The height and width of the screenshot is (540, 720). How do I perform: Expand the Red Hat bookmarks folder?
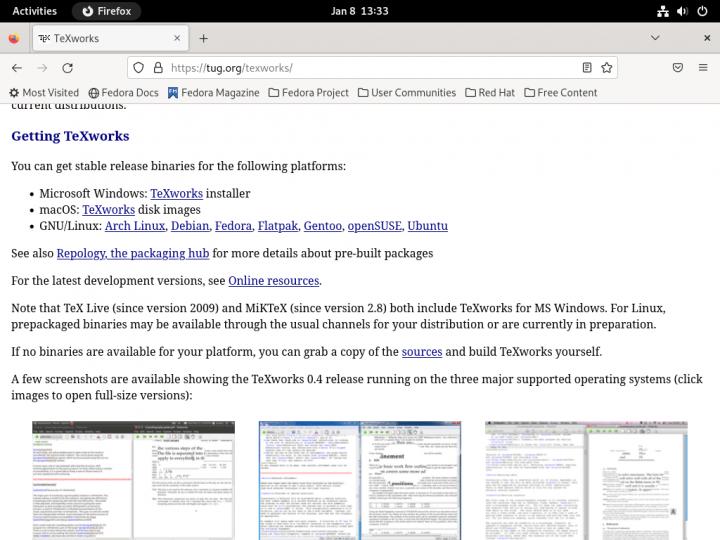[489, 93]
